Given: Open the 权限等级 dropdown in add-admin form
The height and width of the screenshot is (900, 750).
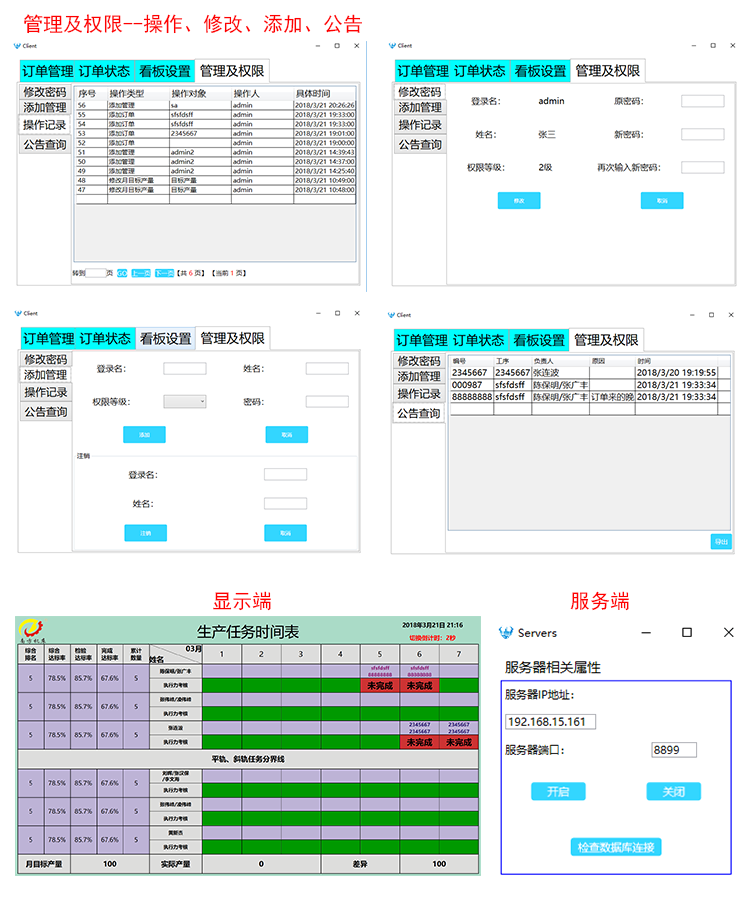Looking at the screenshot, I should click(x=185, y=401).
